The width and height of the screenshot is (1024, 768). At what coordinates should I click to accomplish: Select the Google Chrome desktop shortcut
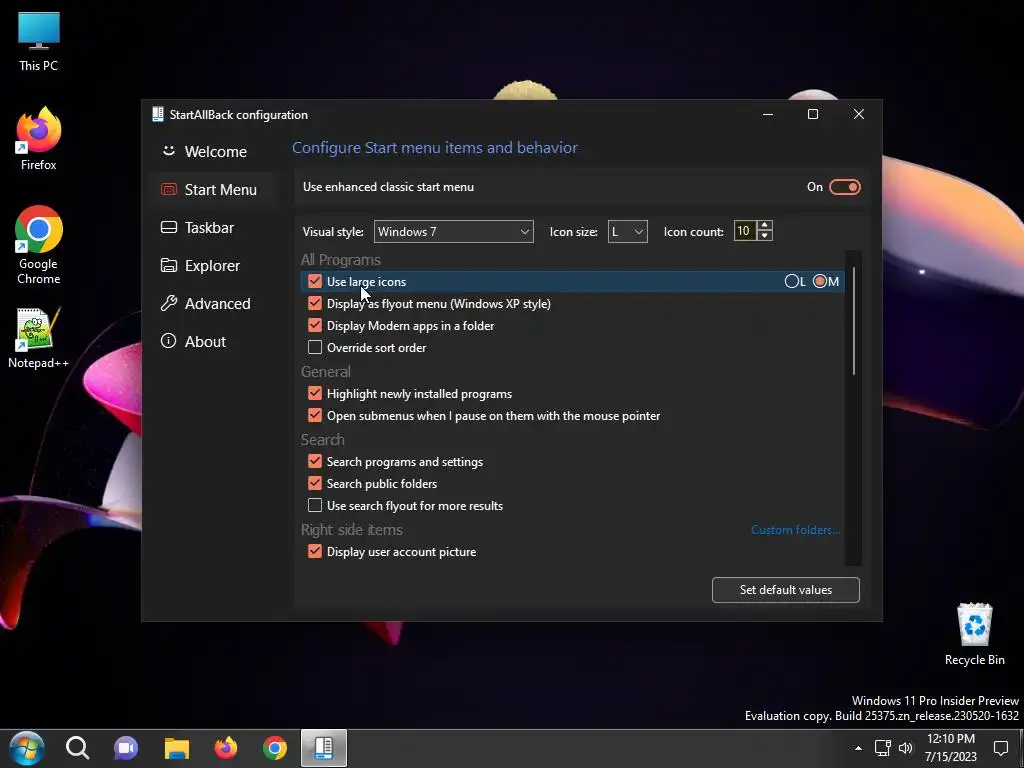[x=39, y=245]
